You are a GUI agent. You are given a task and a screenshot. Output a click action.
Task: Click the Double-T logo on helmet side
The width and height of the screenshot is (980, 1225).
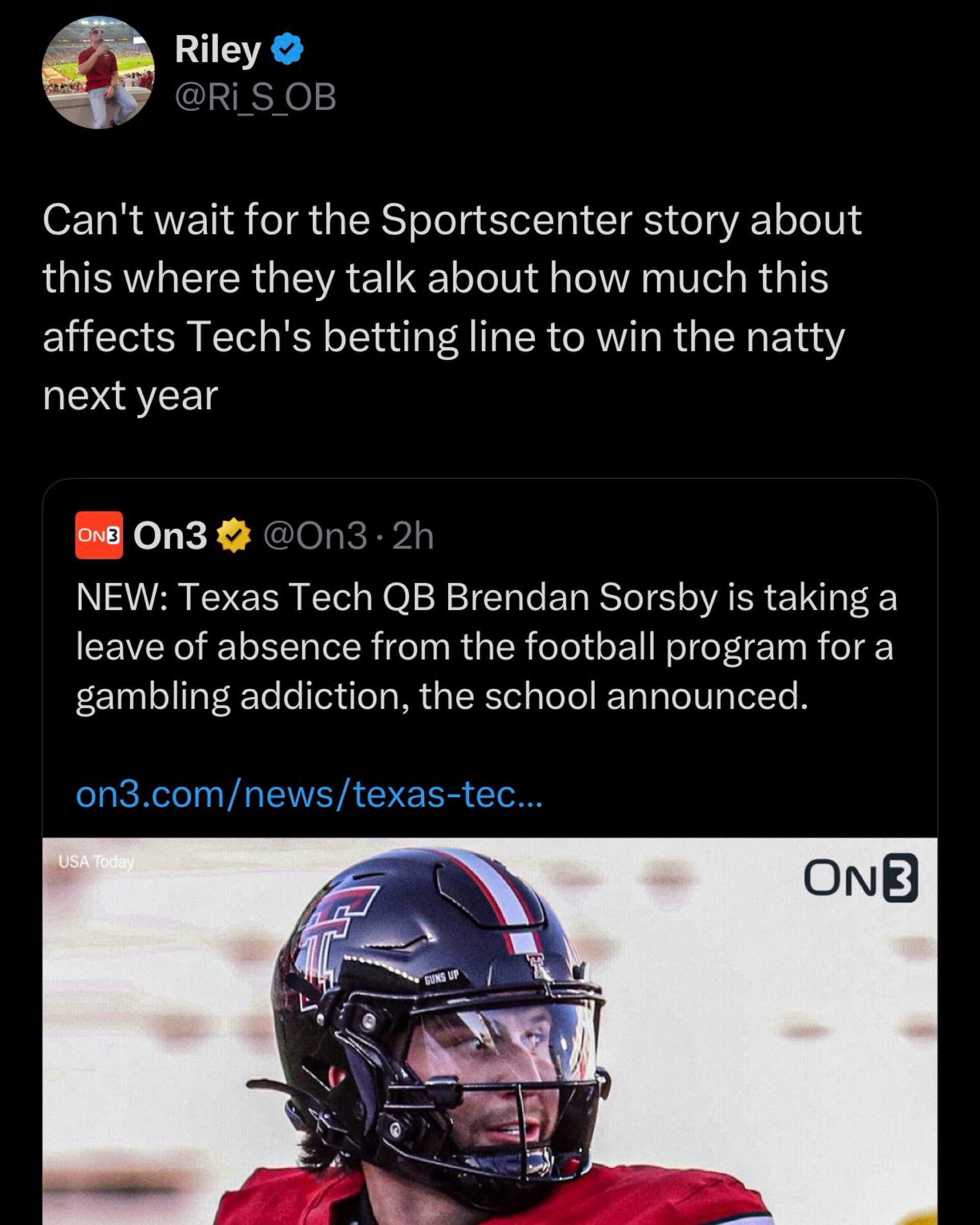335,932
